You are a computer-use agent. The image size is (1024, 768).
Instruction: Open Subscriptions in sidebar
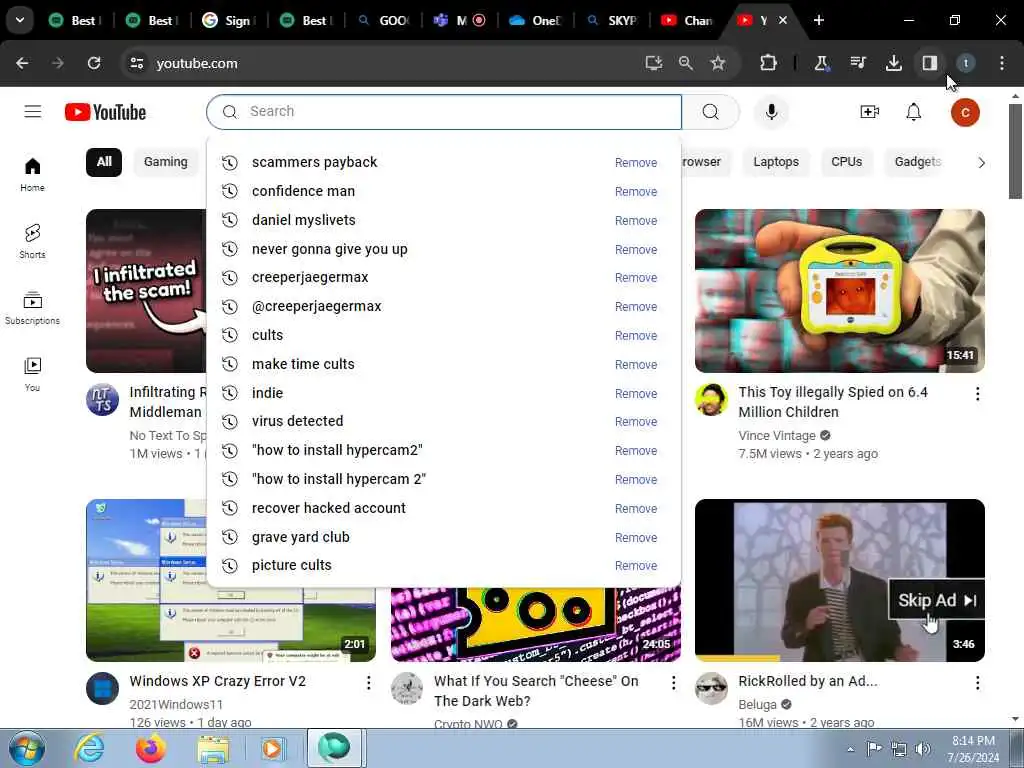pyautogui.click(x=33, y=308)
